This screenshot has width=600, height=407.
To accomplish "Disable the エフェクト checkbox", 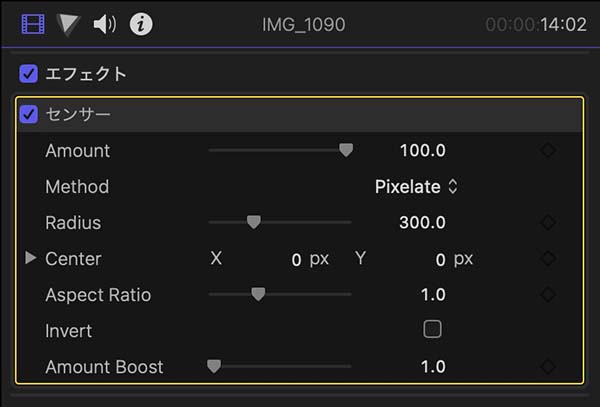I will (29, 73).
